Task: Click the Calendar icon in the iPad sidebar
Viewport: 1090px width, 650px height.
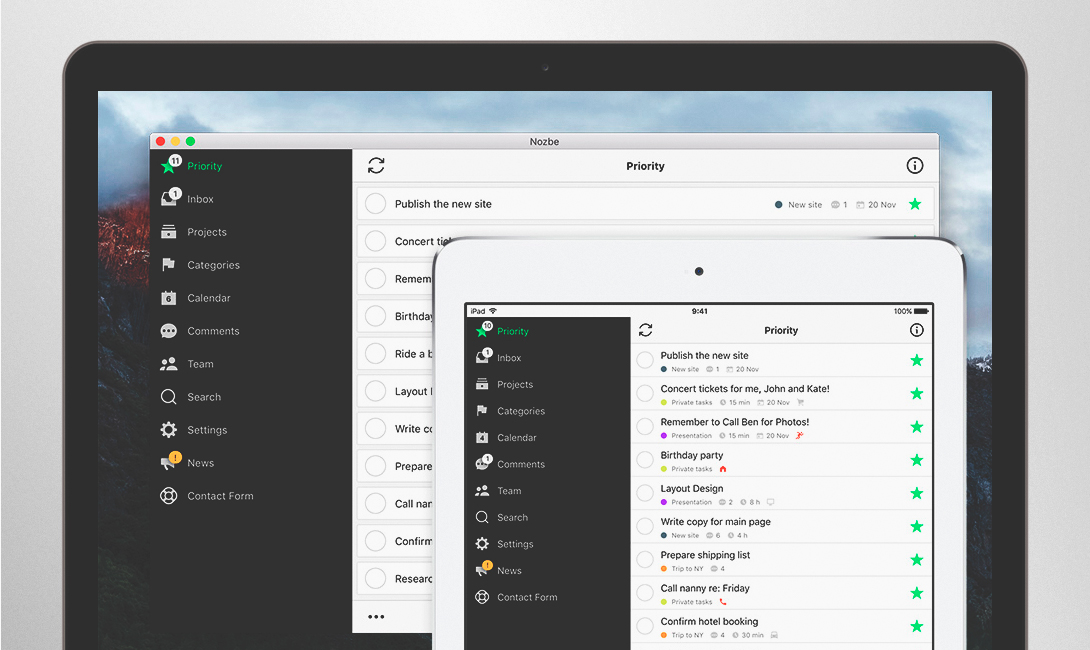Action: (x=482, y=437)
